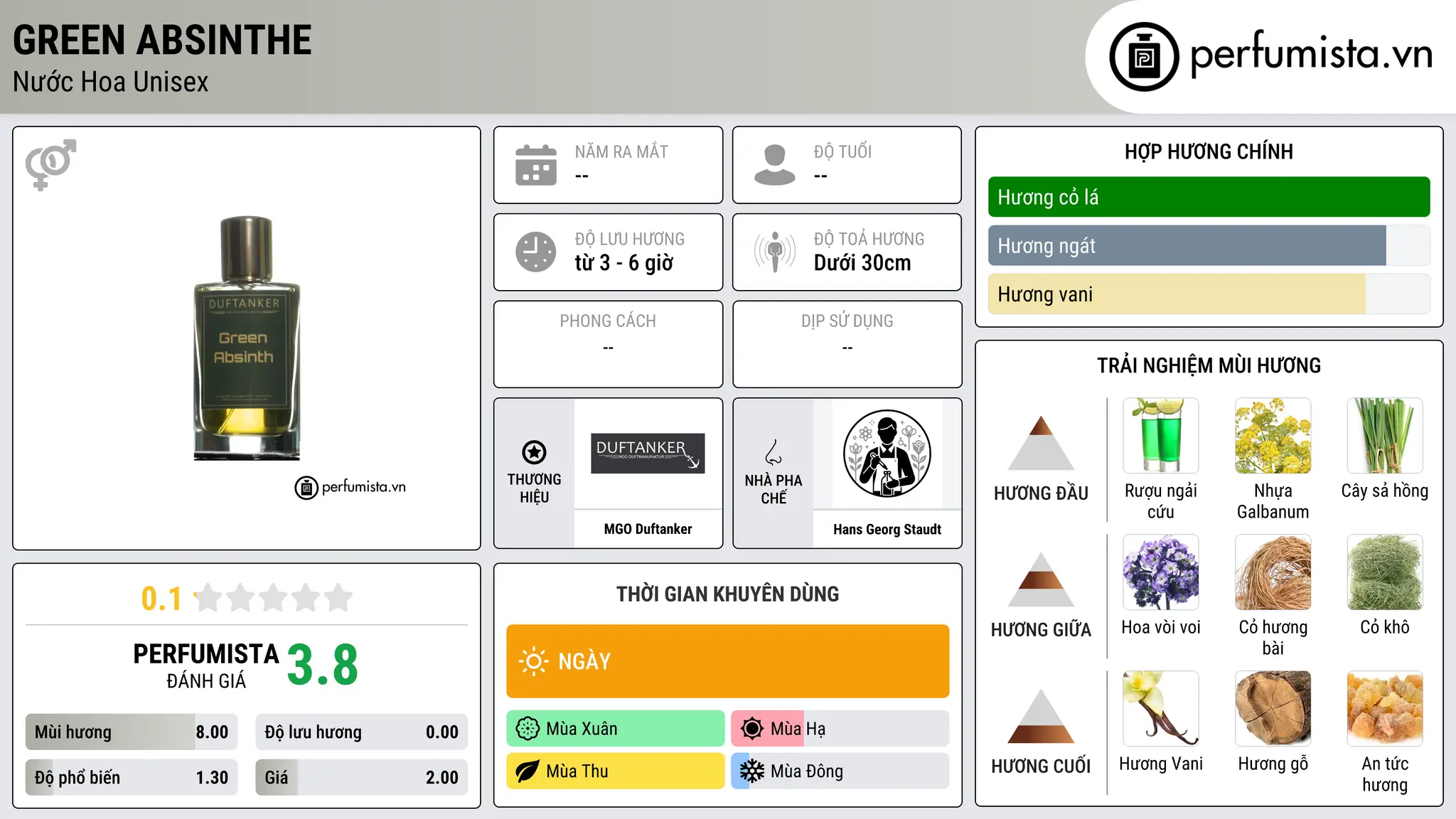Click the perfumer avatar of Hans Georg Staudt
1456x819 pixels.
point(887,454)
